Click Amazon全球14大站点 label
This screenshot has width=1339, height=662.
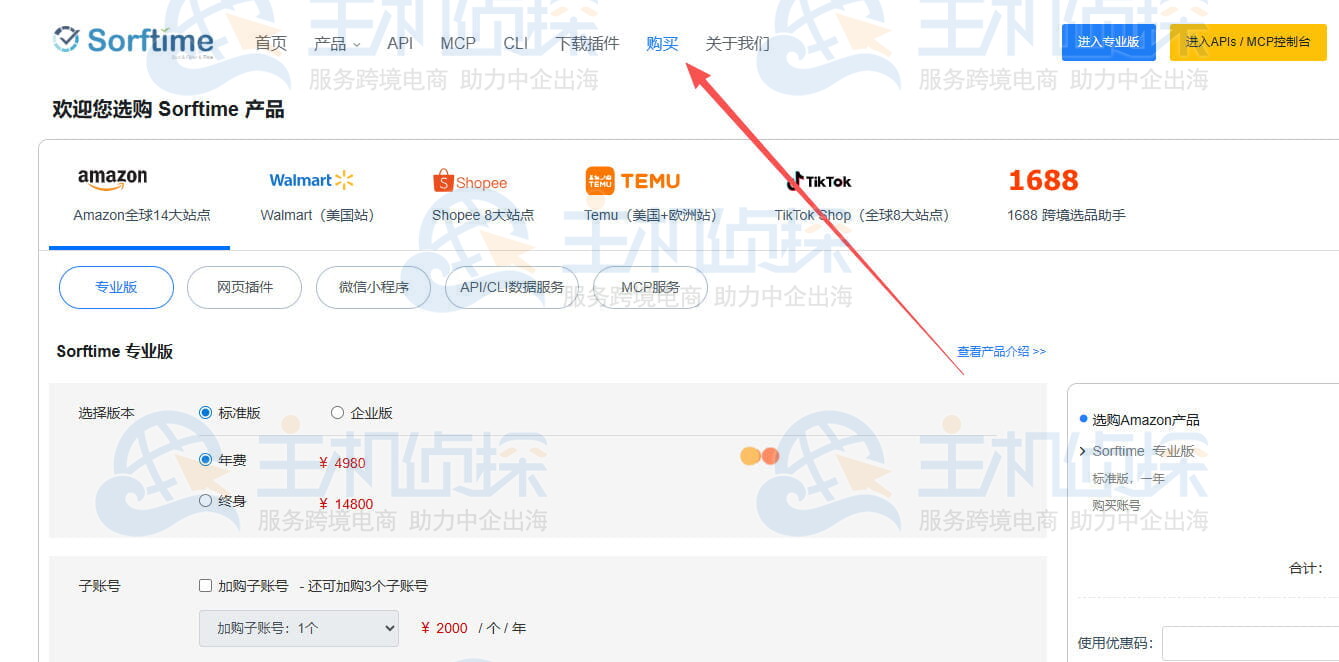pyautogui.click(x=142, y=215)
